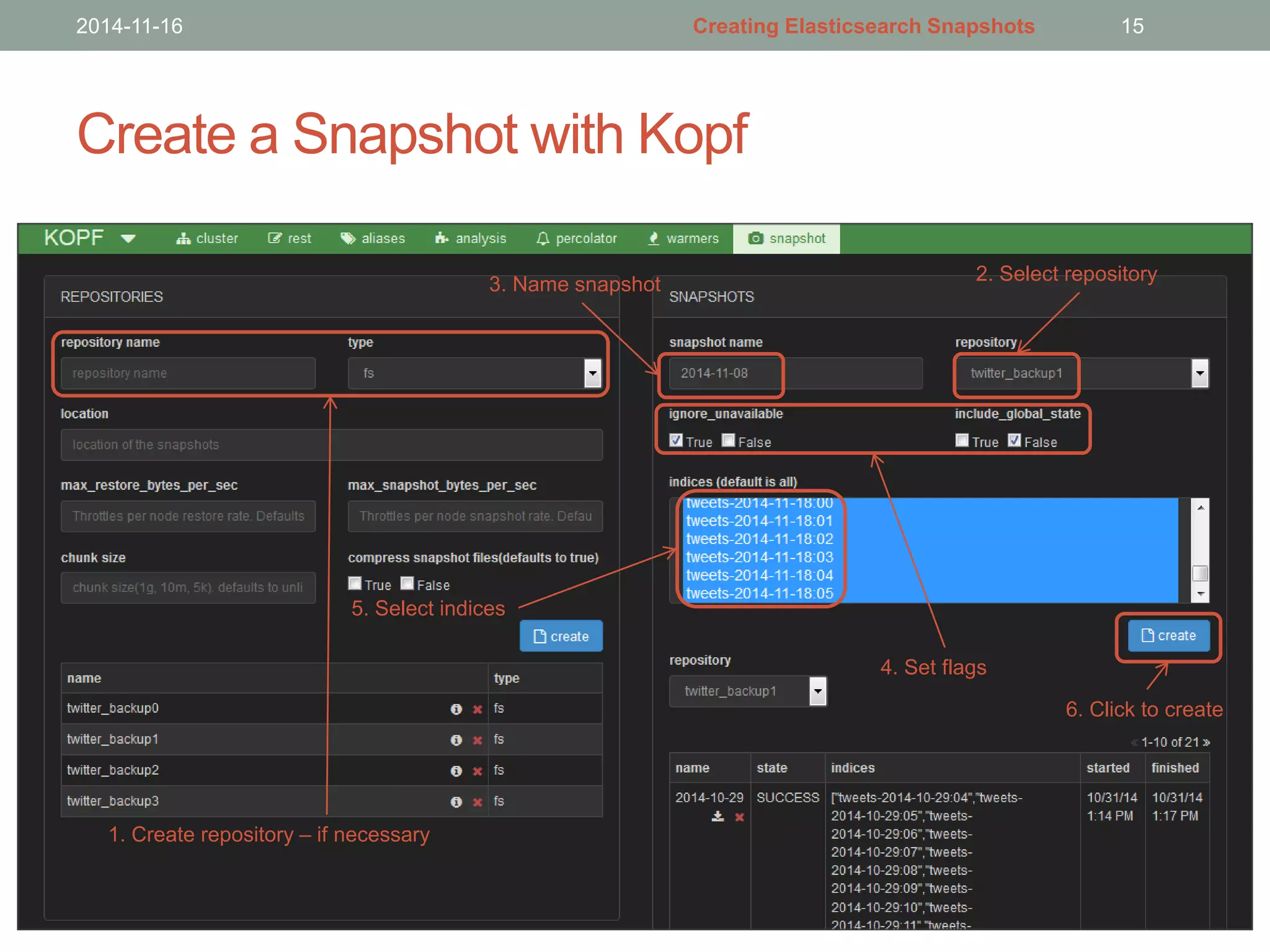Show info for twitter_backup3 repository
This screenshot has height=952, width=1270.
(456, 802)
